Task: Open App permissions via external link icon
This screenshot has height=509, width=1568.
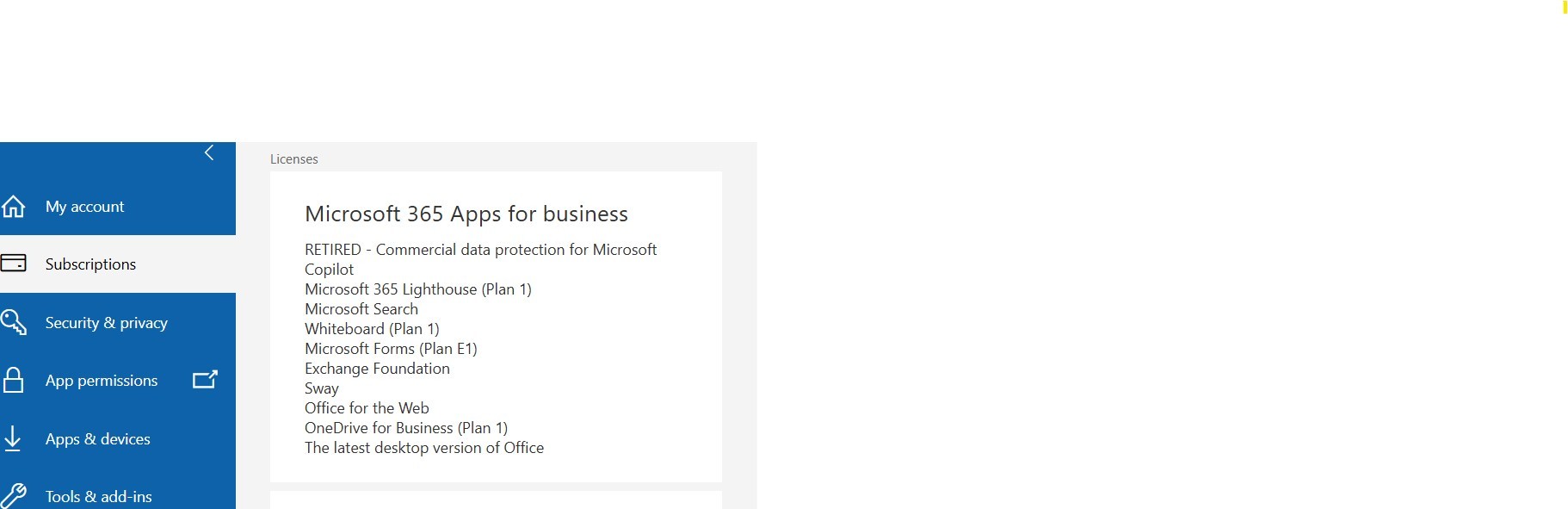Action: tap(205, 379)
